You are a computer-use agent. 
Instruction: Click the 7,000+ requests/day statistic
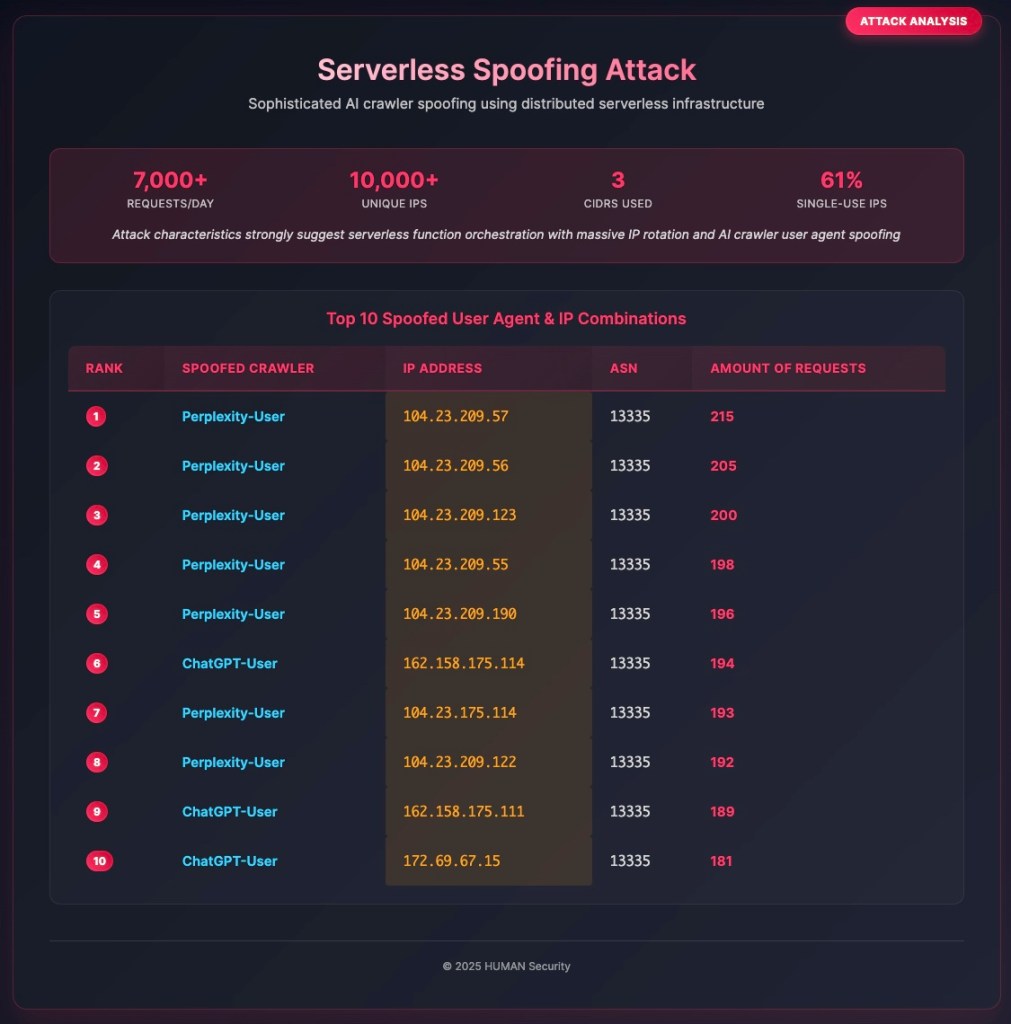[x=170, y=189]
